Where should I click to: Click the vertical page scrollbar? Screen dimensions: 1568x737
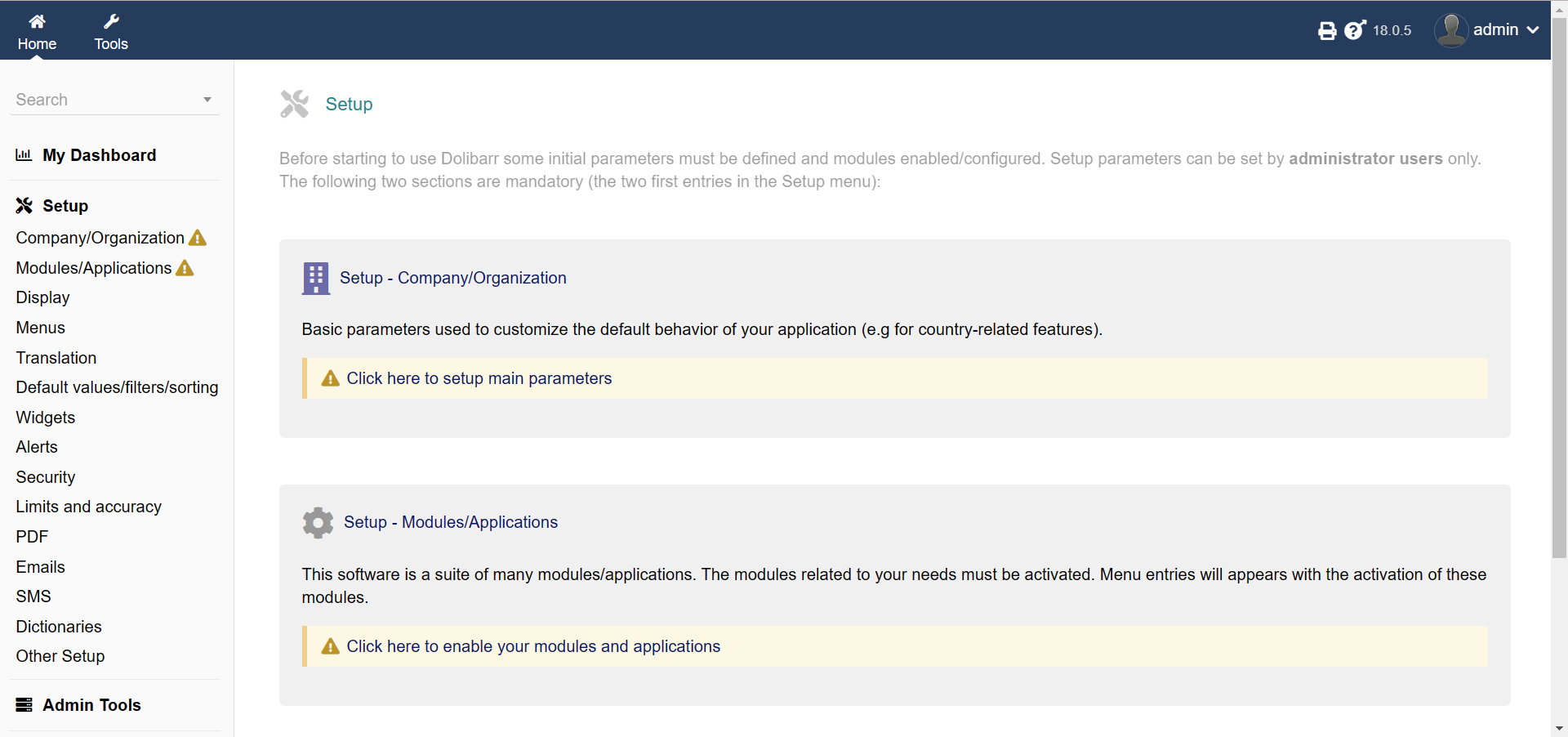1559,286
